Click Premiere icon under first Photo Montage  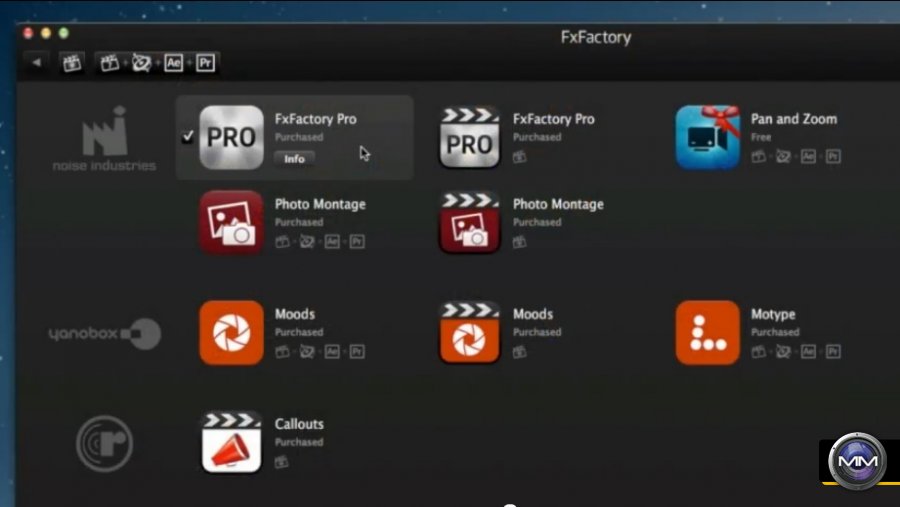pyautogui.click(x=357, y=242)
